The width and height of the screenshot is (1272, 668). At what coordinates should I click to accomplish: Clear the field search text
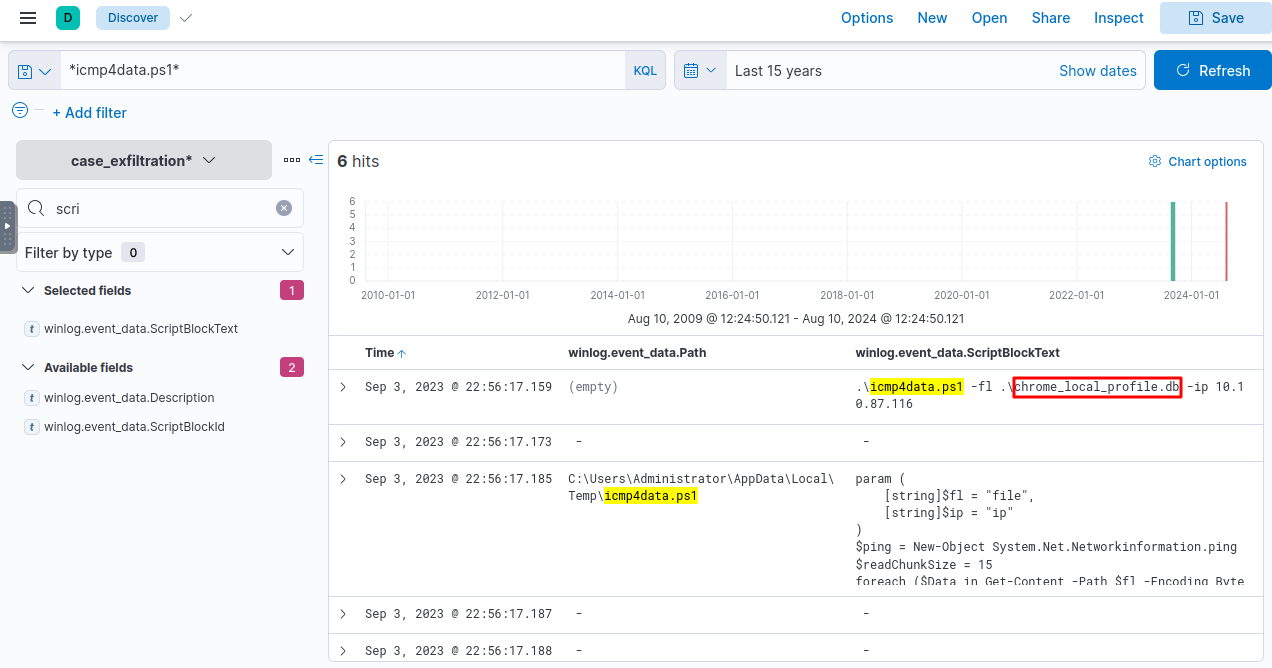[284, 208]
